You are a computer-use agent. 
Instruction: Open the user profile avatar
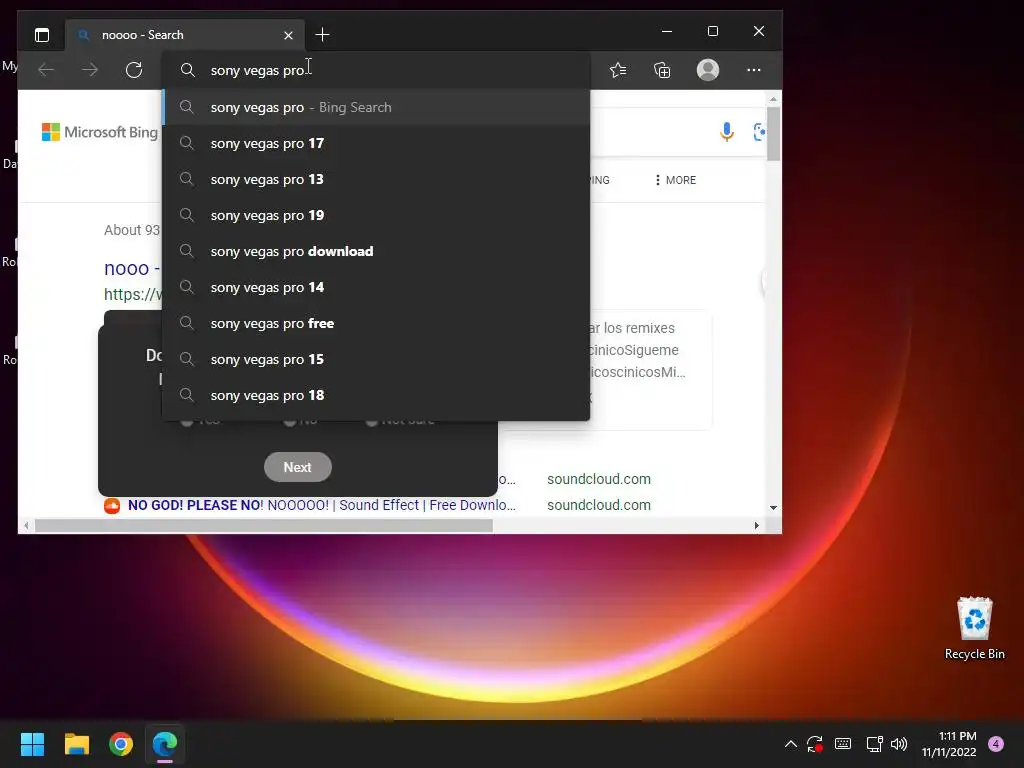(708, 70)
